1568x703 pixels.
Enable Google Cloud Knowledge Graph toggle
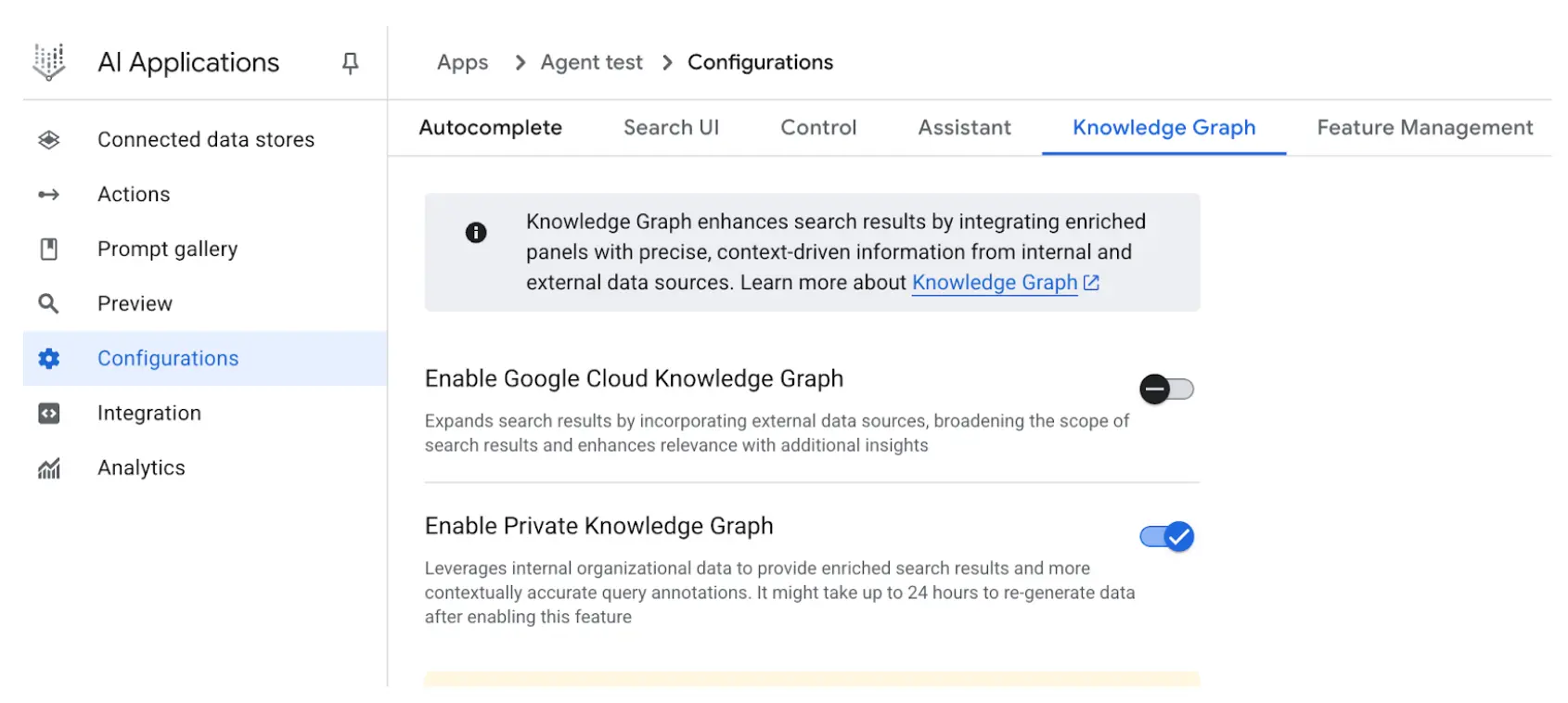(1166, 390)
